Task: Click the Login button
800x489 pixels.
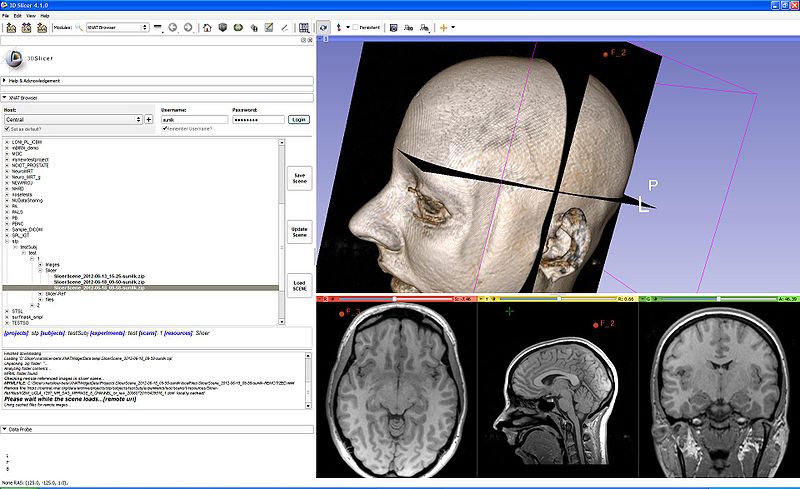Action: click(298, 119)
